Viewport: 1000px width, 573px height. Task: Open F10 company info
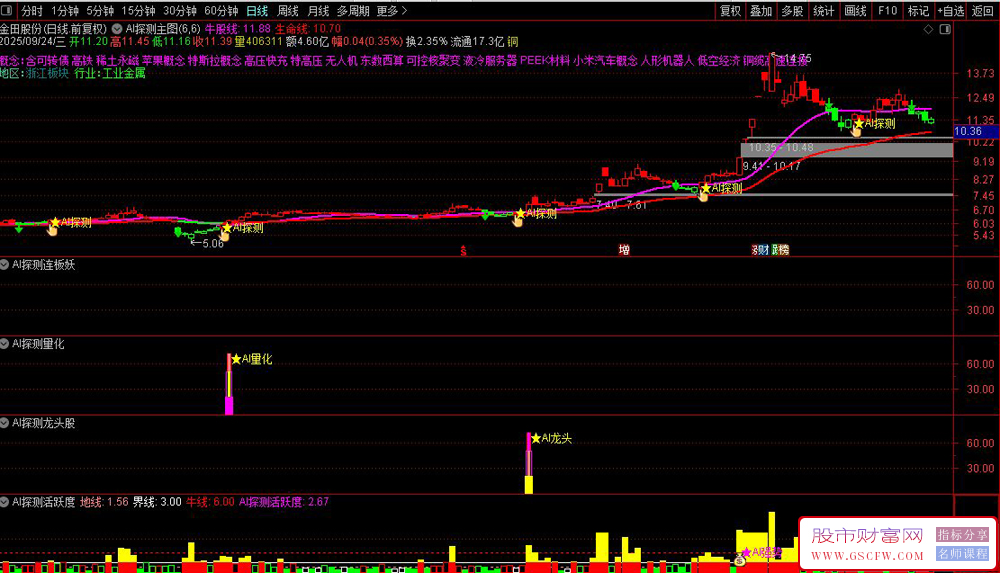(x=887, y=11)
